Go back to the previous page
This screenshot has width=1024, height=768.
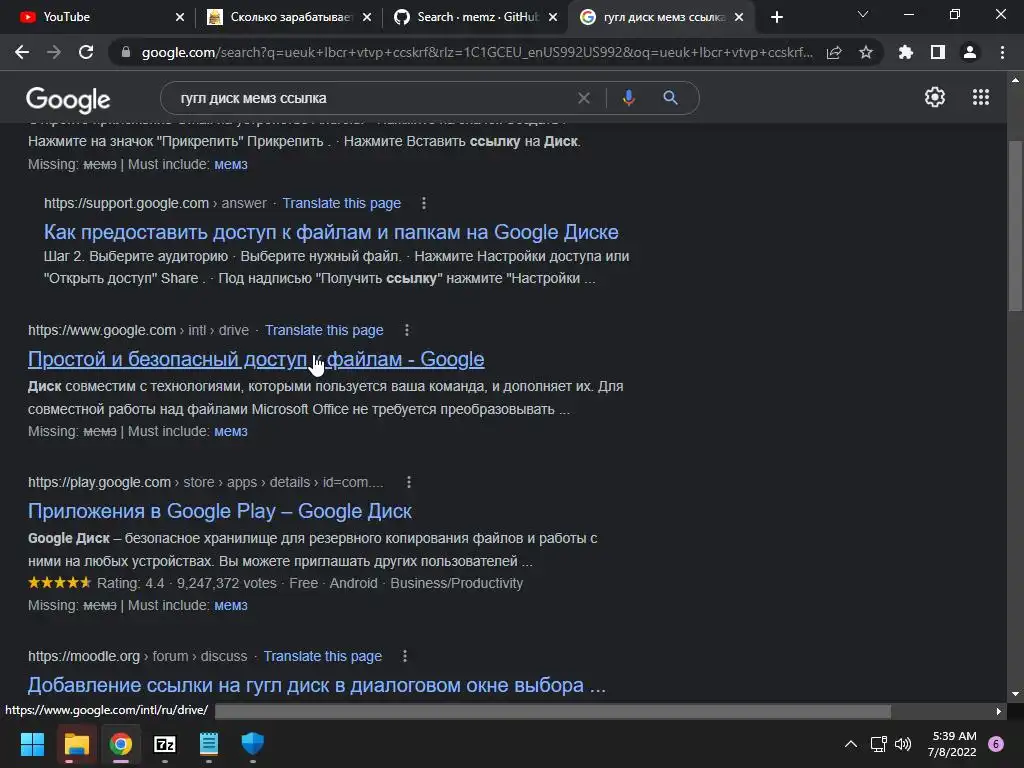pos(22,52)
